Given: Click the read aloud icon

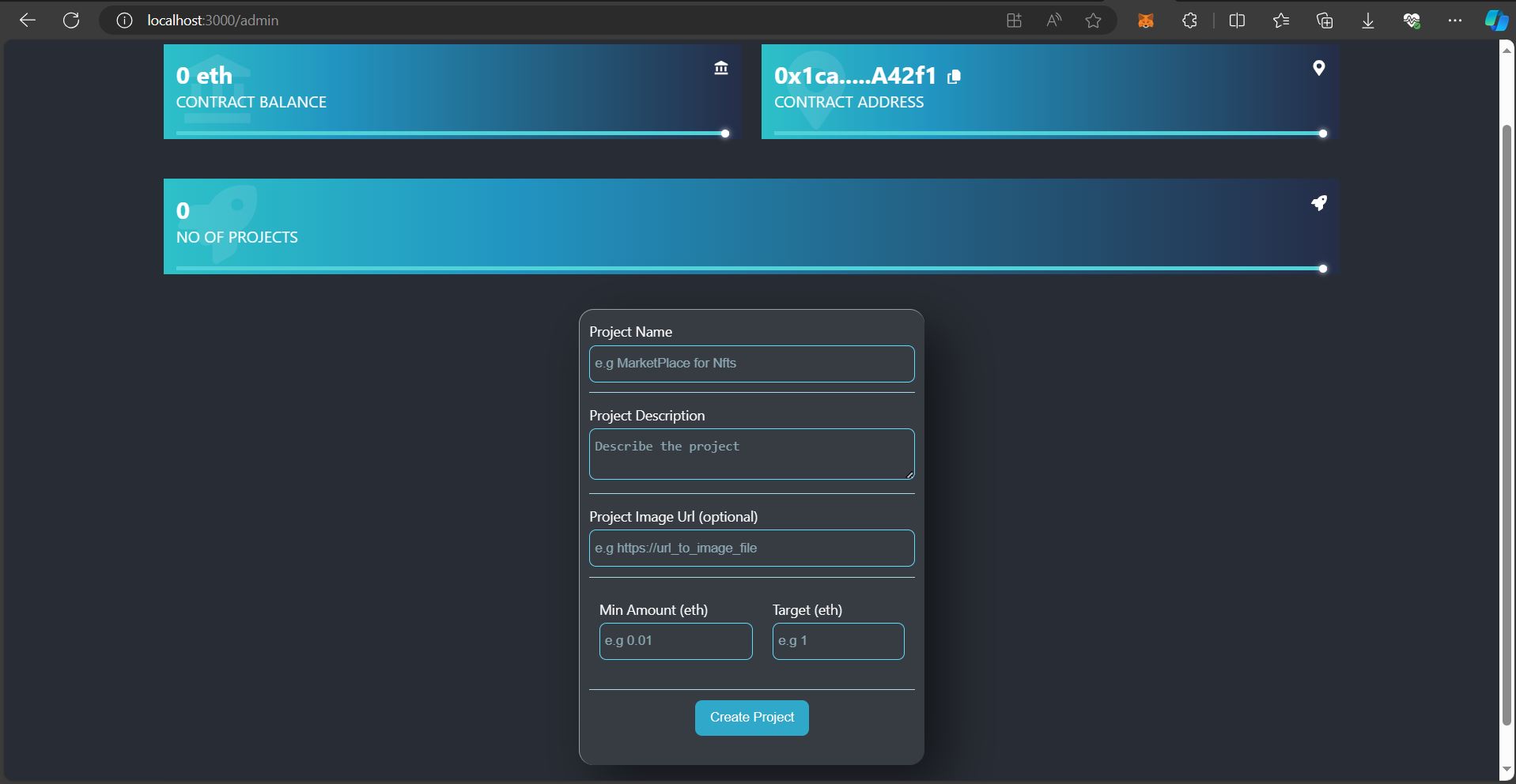Looking at the screenshot, I should tap(1053, 21).
